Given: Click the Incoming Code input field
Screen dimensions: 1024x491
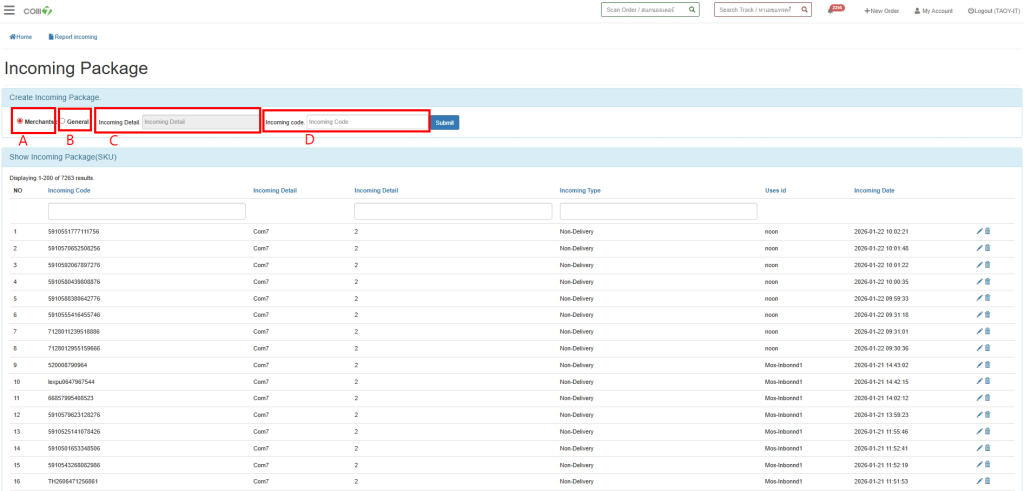Looking at the screenshot, I should [366, 122].
